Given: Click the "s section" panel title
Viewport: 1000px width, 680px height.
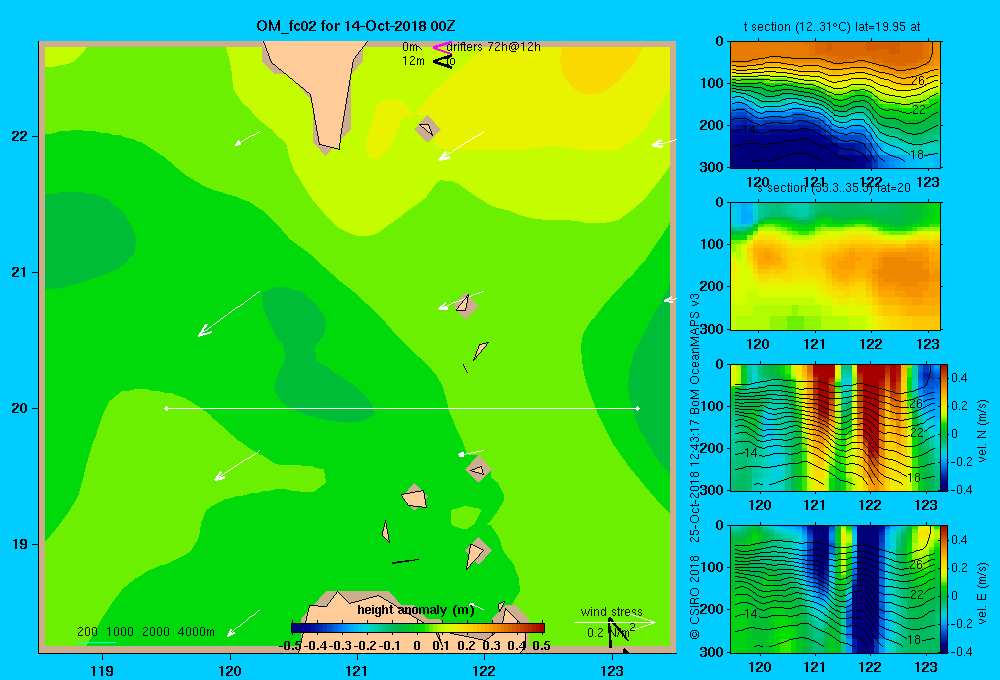Looking at the screenshot, I should coord(834,188).
